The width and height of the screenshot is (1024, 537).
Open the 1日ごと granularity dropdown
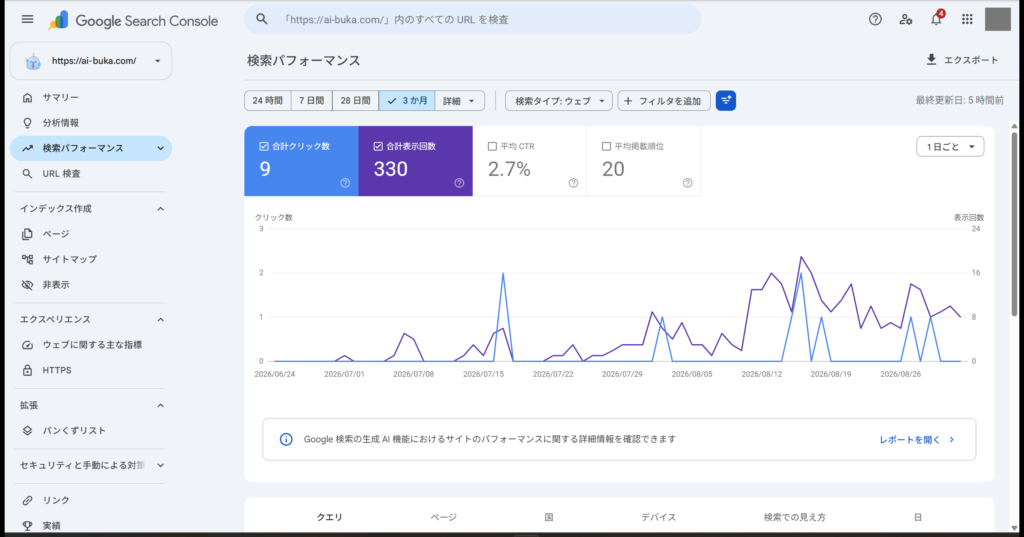pyautogui.click(x=950, y=147)
